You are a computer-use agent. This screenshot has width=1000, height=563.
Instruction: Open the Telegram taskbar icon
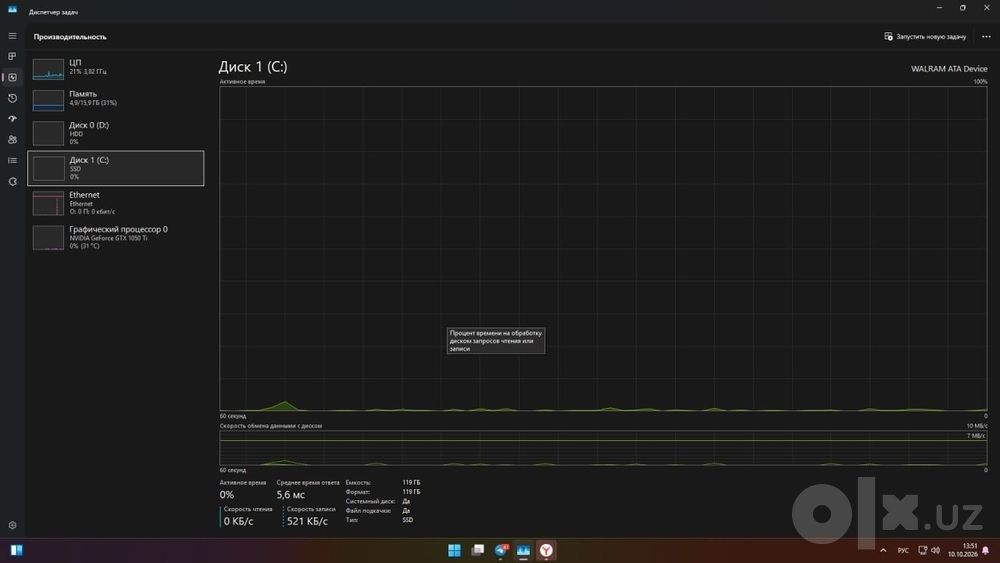click(501, 550)
